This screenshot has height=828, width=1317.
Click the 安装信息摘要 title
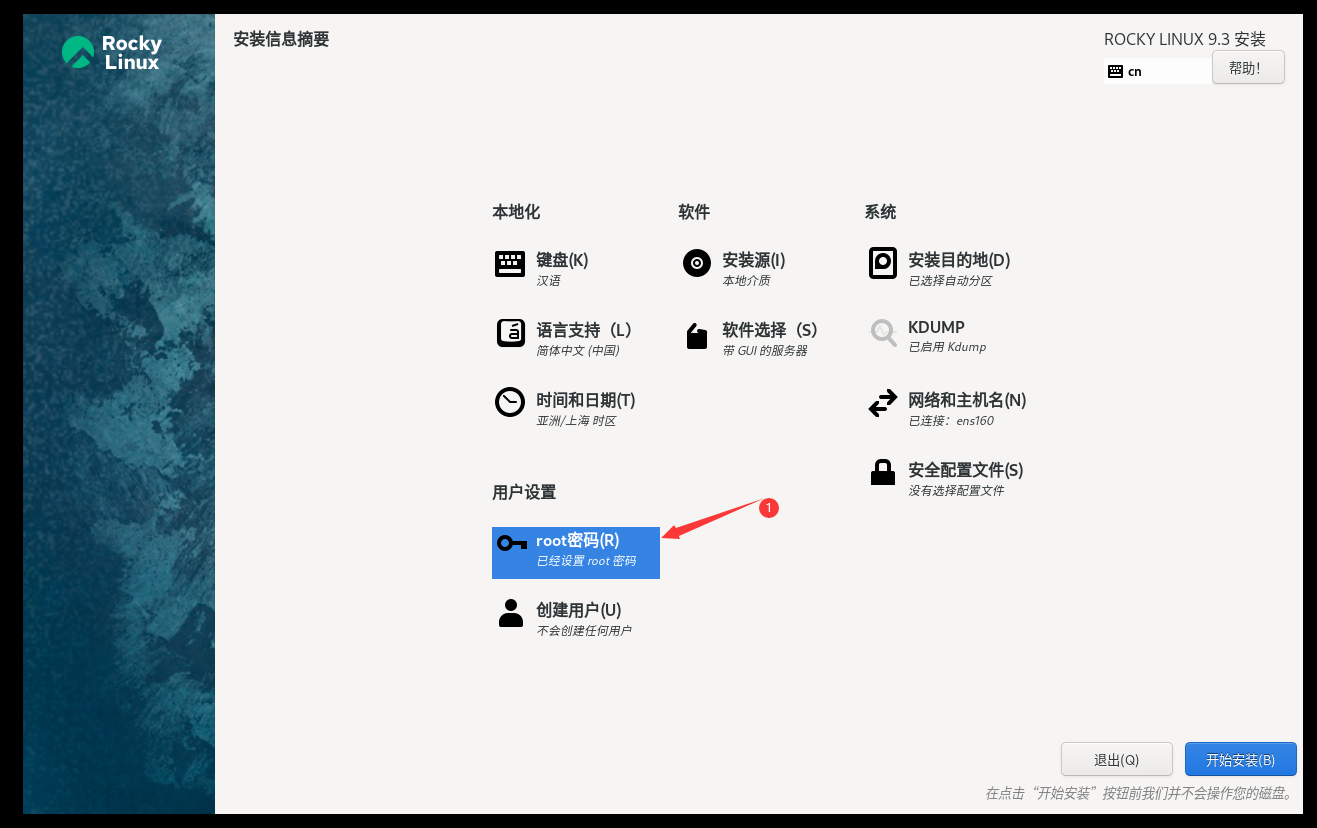(x=281, y=39)
